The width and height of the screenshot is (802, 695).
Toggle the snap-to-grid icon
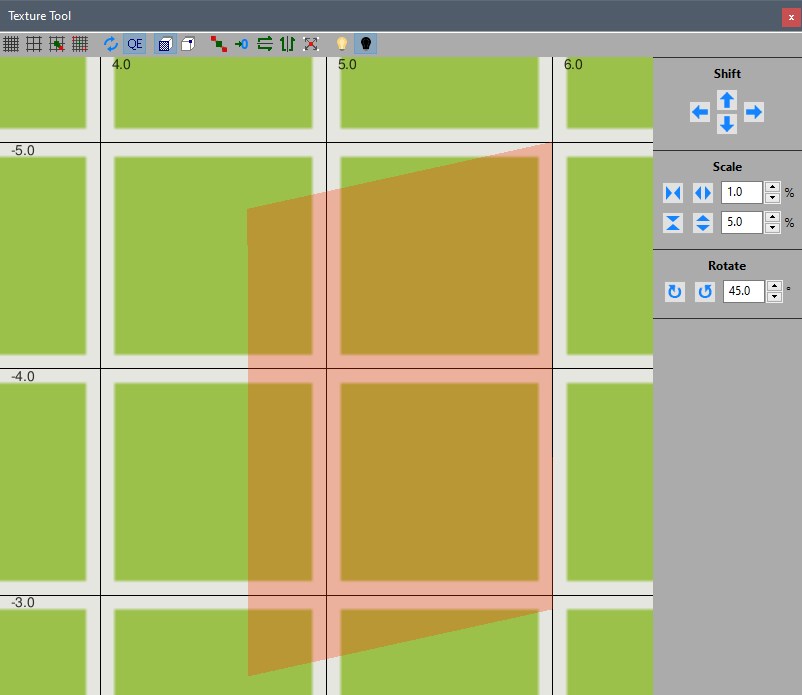(x=57, y=44)
